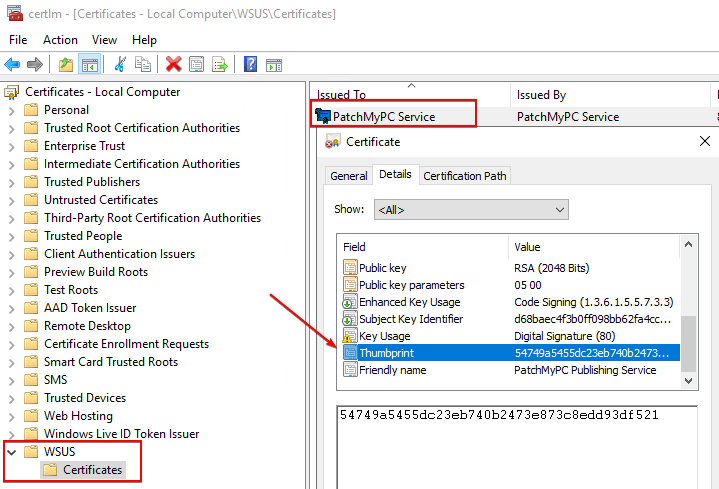Expand the Remote Desktop node
Viewport: 719px width, 489px height.
tap(12, 326)
